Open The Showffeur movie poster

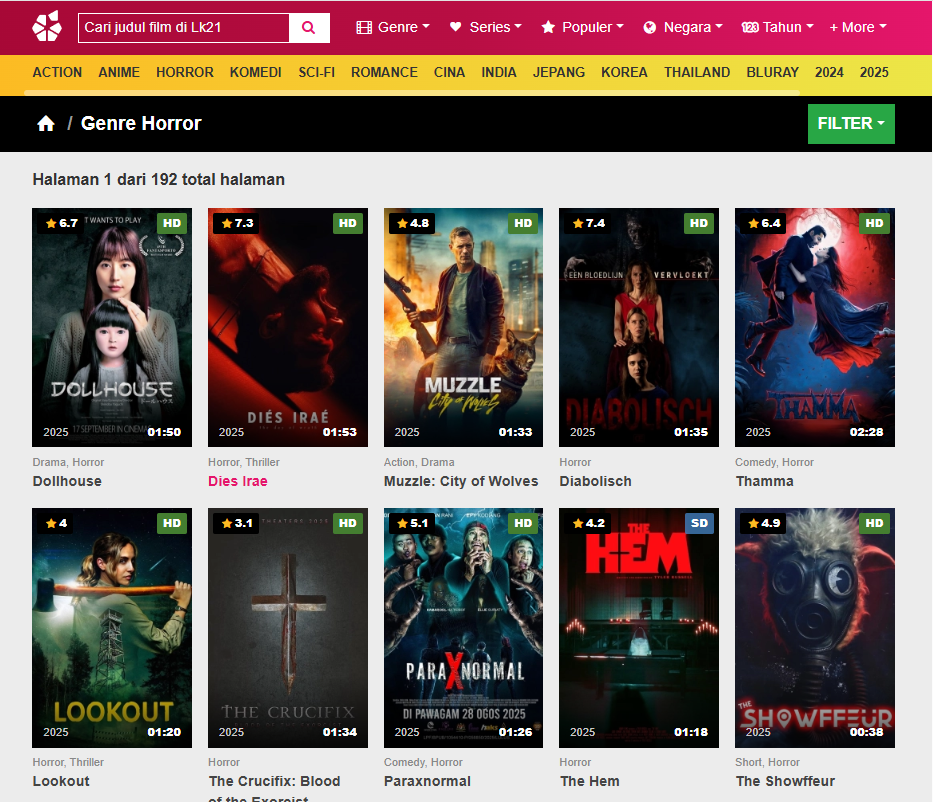tap(815, 628)
